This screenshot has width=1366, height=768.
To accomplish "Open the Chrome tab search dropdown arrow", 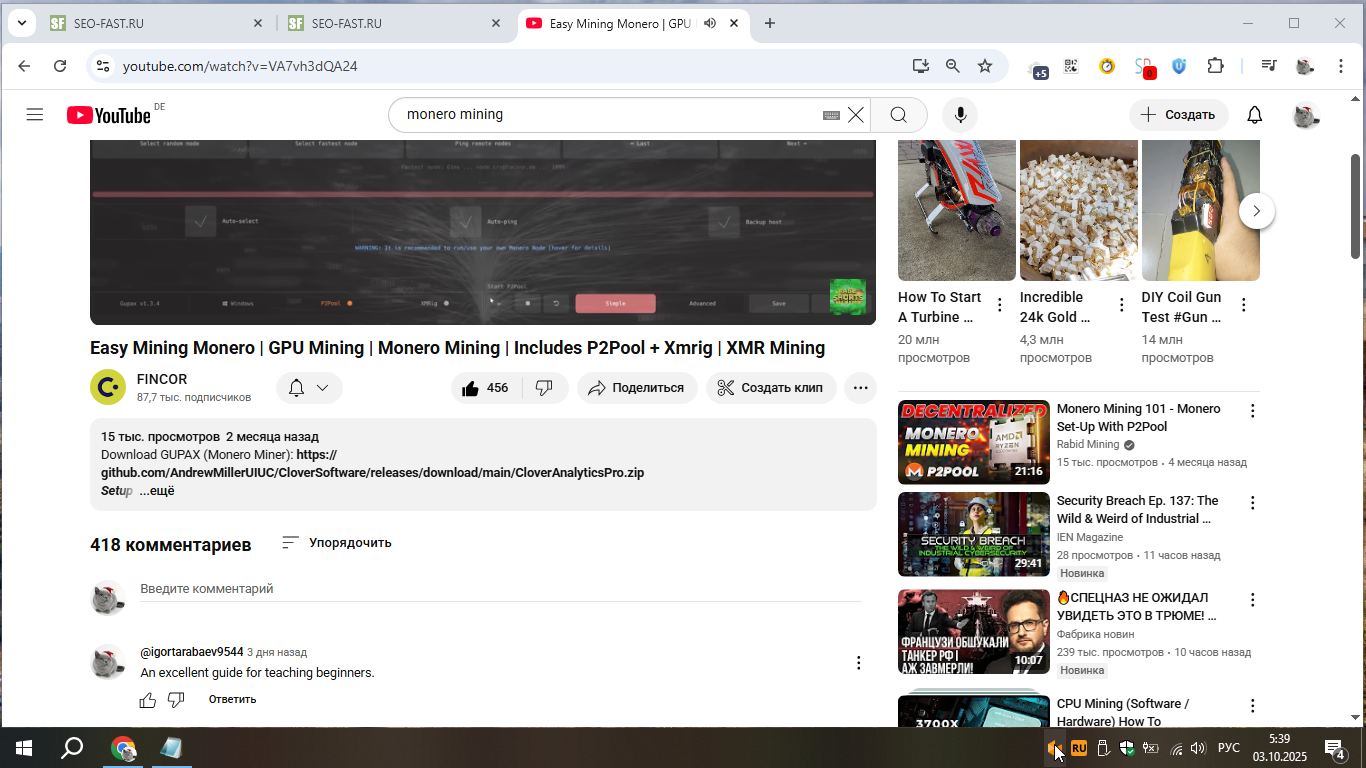I will pos(22,23).
